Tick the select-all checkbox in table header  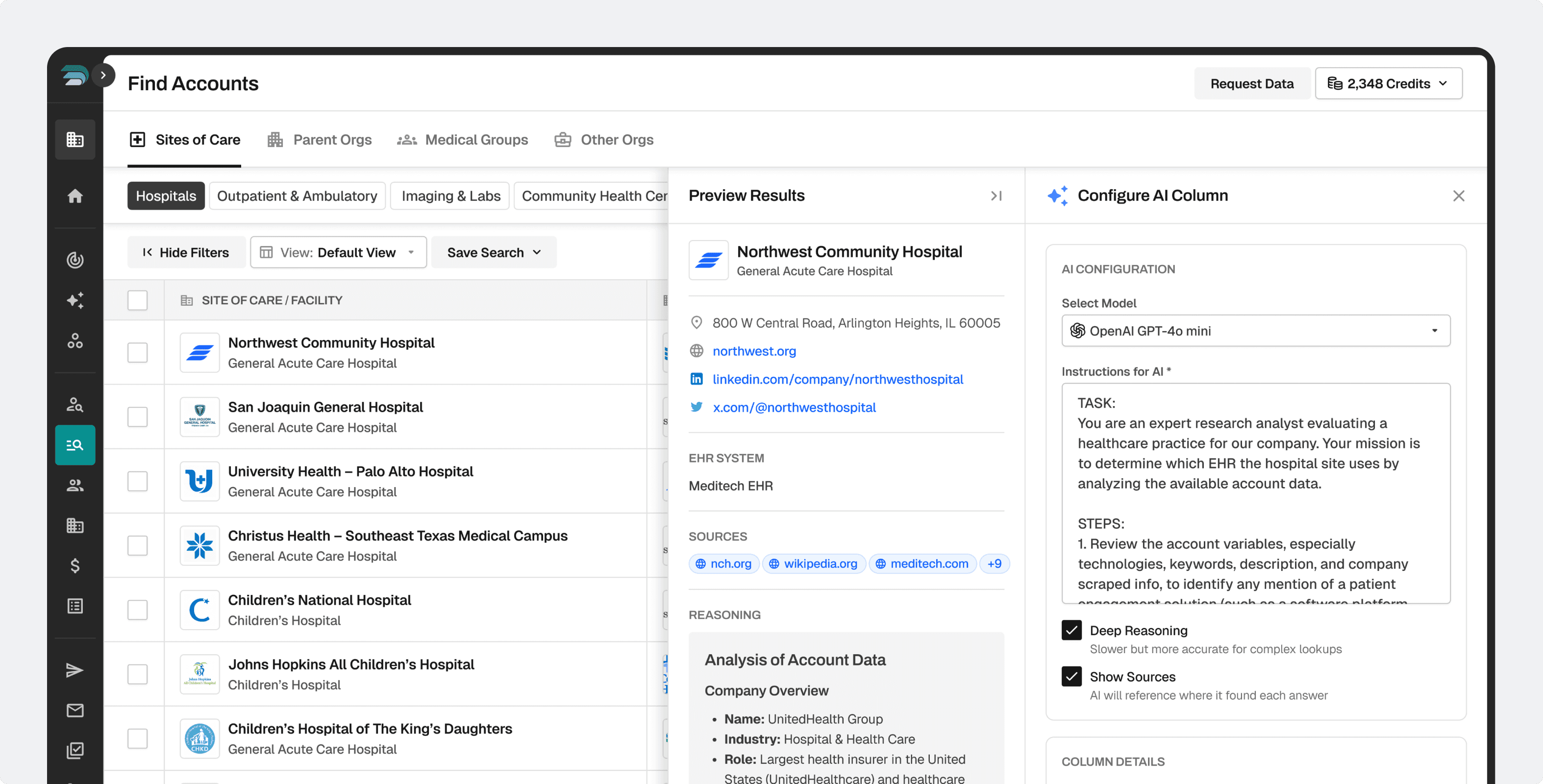(137, 300)
